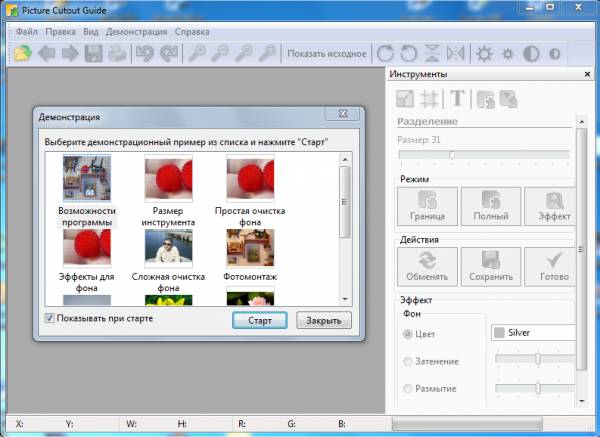Screen dimensions: 600x437
Task: Click the Эффект mode button
Action: click(550, 206)
